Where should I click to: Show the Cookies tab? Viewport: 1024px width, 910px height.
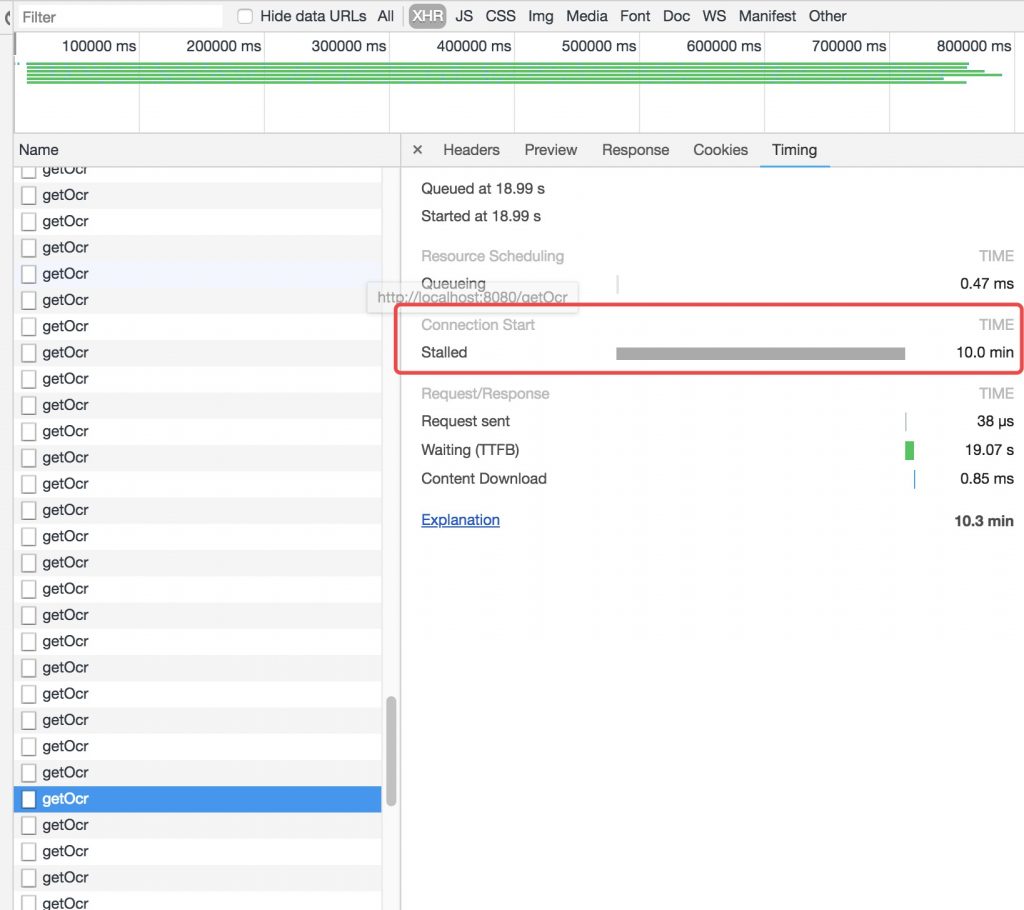[720, 150]
